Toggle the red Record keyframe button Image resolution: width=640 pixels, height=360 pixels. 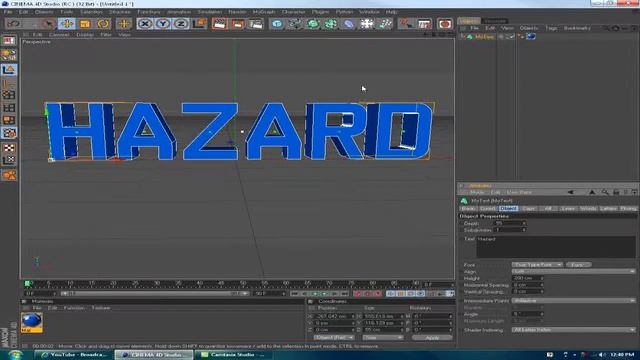[358, 293]
